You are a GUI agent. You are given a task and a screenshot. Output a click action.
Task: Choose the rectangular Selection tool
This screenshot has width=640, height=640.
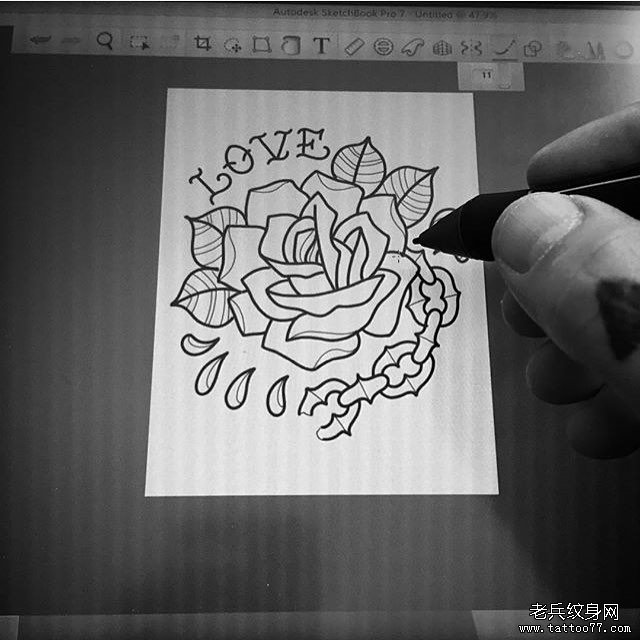(140, 42)
